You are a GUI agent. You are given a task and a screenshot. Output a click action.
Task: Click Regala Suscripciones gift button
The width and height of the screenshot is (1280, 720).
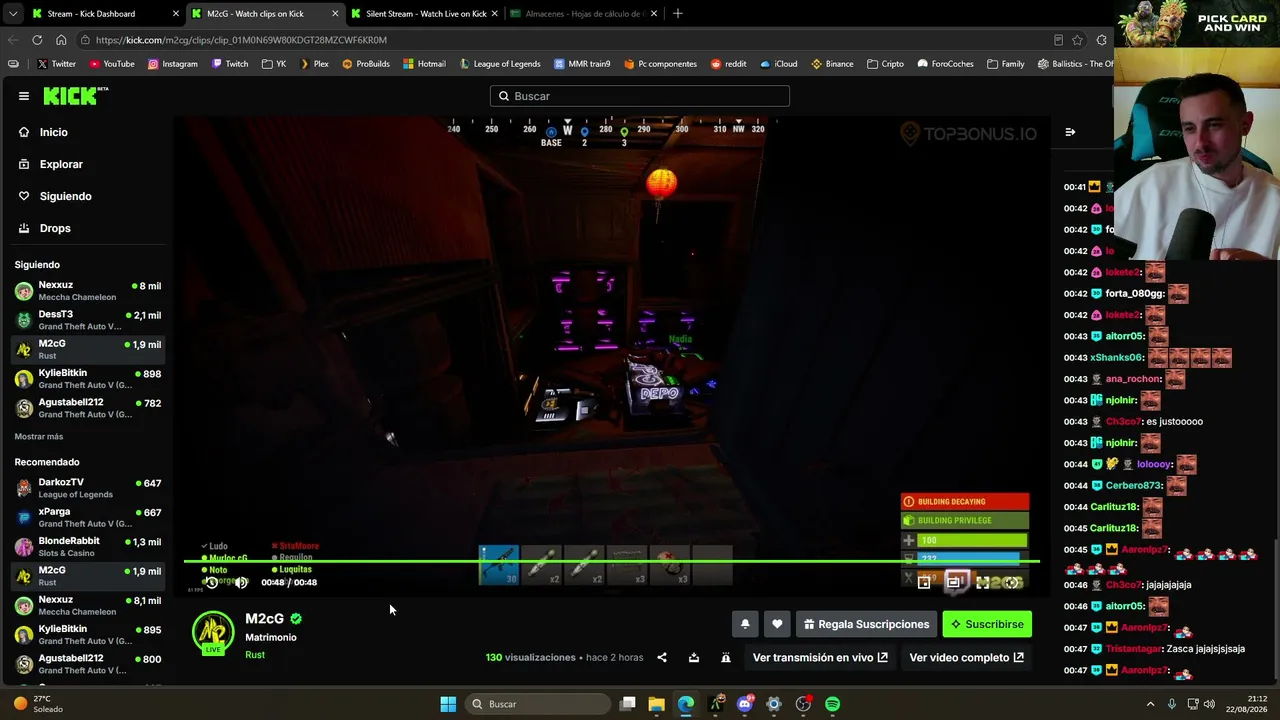pyautogui.click(x=866, y=624)
